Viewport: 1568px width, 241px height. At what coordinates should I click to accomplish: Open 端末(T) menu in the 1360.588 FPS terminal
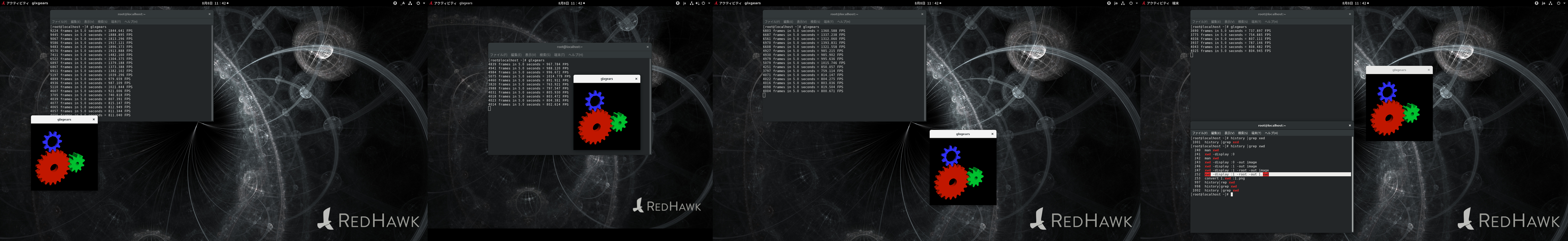pos(829,21)
